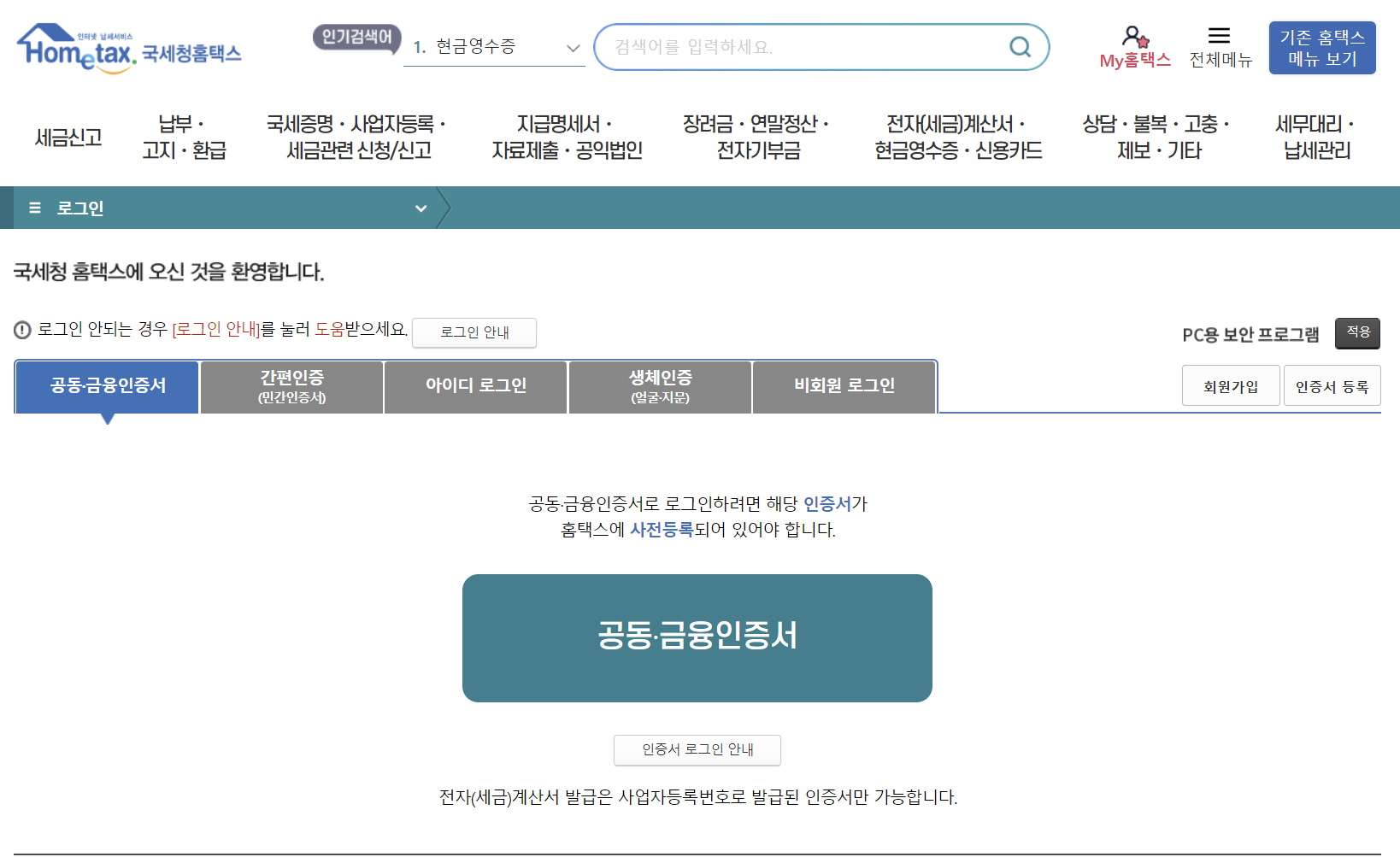This screenshot has width=1400, height=857.
Task: Open the 세금신고 menu
Action: click(x=68, y=135)
